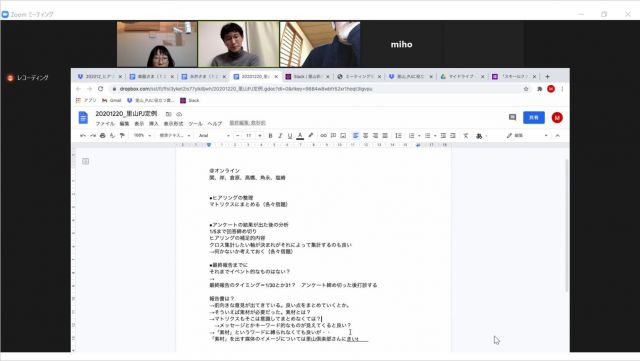The width and height of the screenshot is (640, 361).
Task: Click the blue share button
Action: [x=534, y=118]
